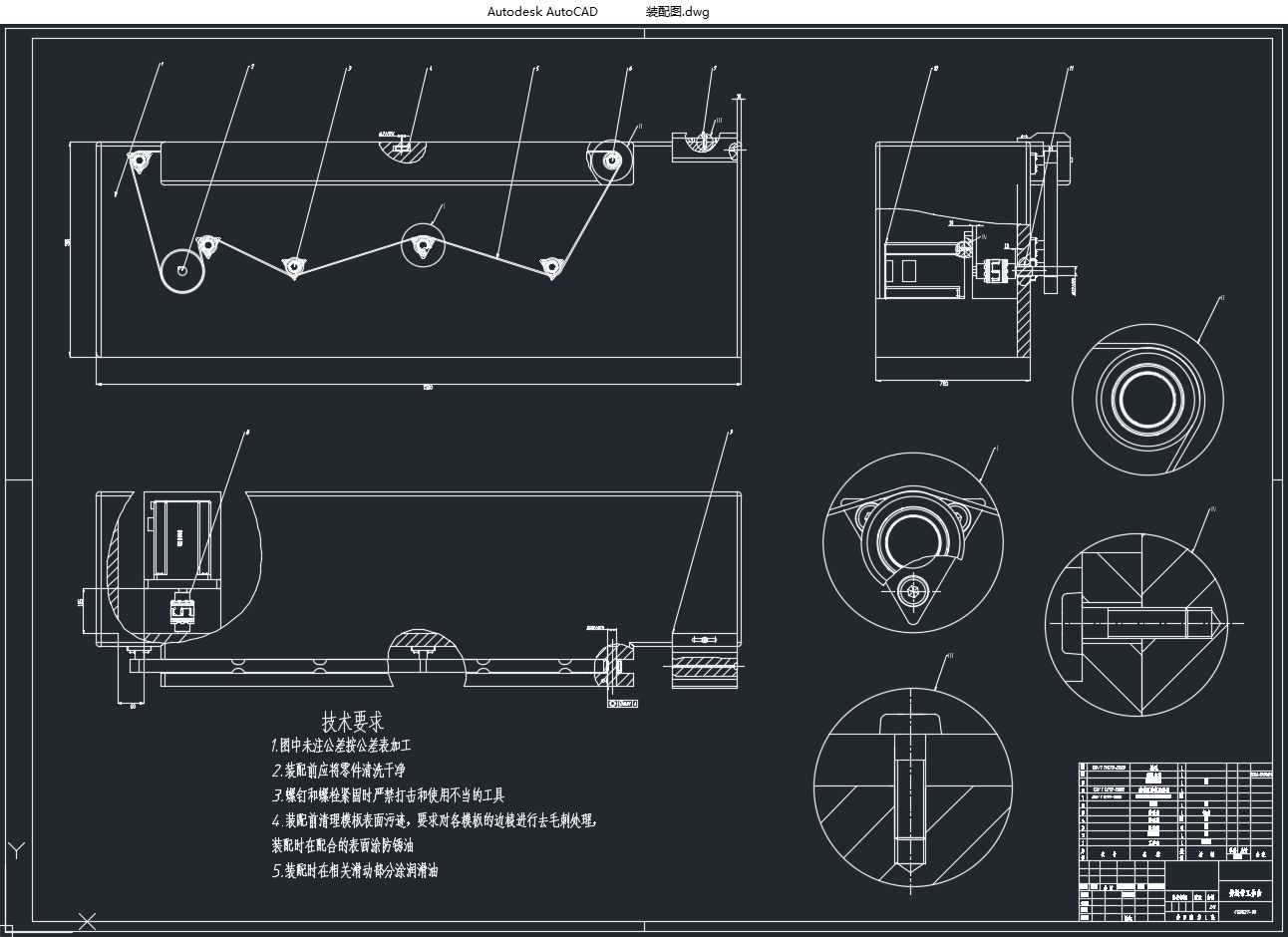The width and height of the screenshot is (1288, 937).
Task: Select technical requirement line 1 about tolerances
Action: pos(341,746)
